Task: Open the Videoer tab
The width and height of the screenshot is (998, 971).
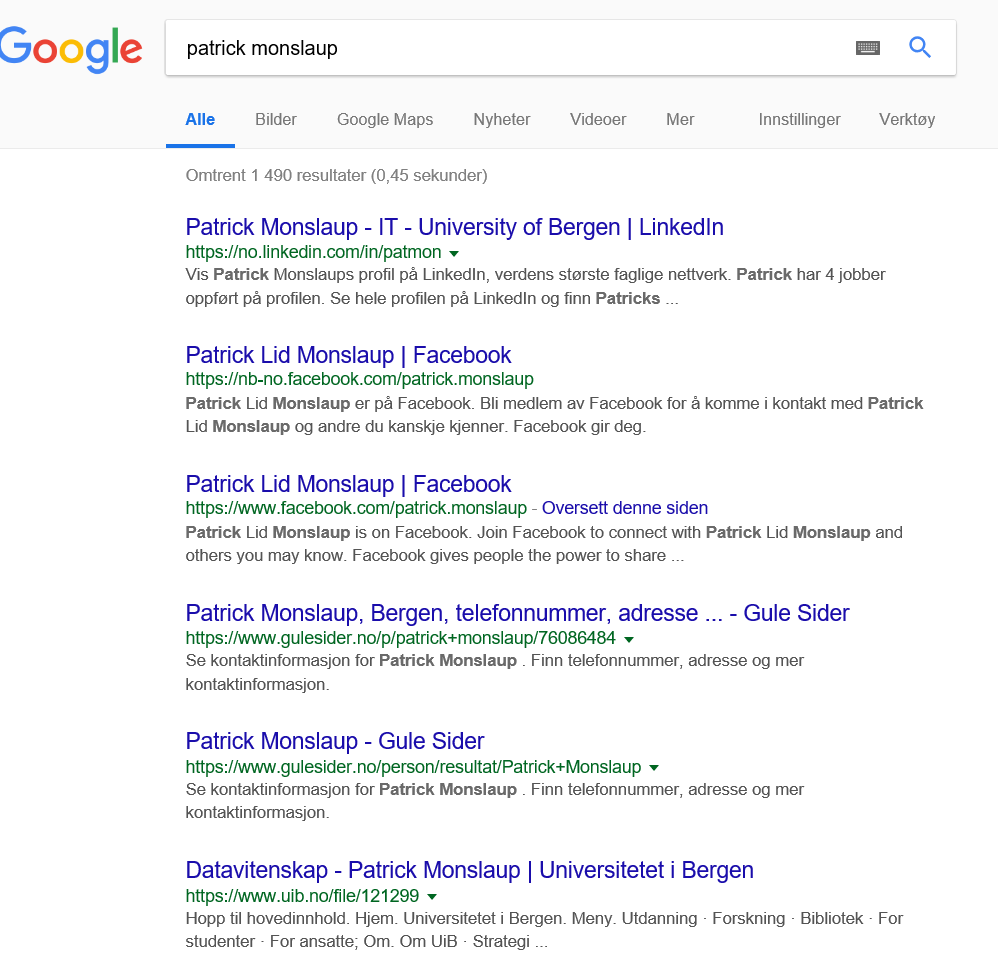Action: click(598, 120)
